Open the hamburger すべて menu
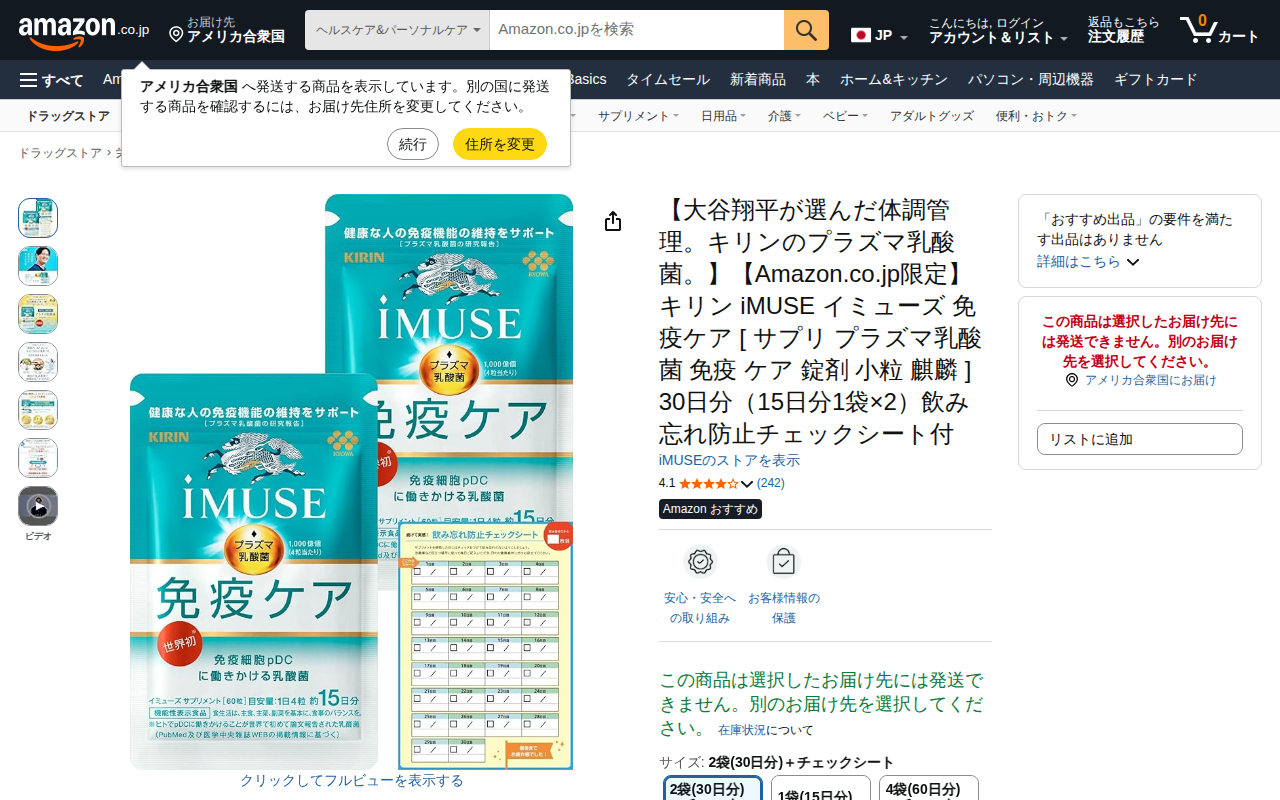The width and height of the screenshot is (1280, 800). pyautogui.click(x=52, y=80)
